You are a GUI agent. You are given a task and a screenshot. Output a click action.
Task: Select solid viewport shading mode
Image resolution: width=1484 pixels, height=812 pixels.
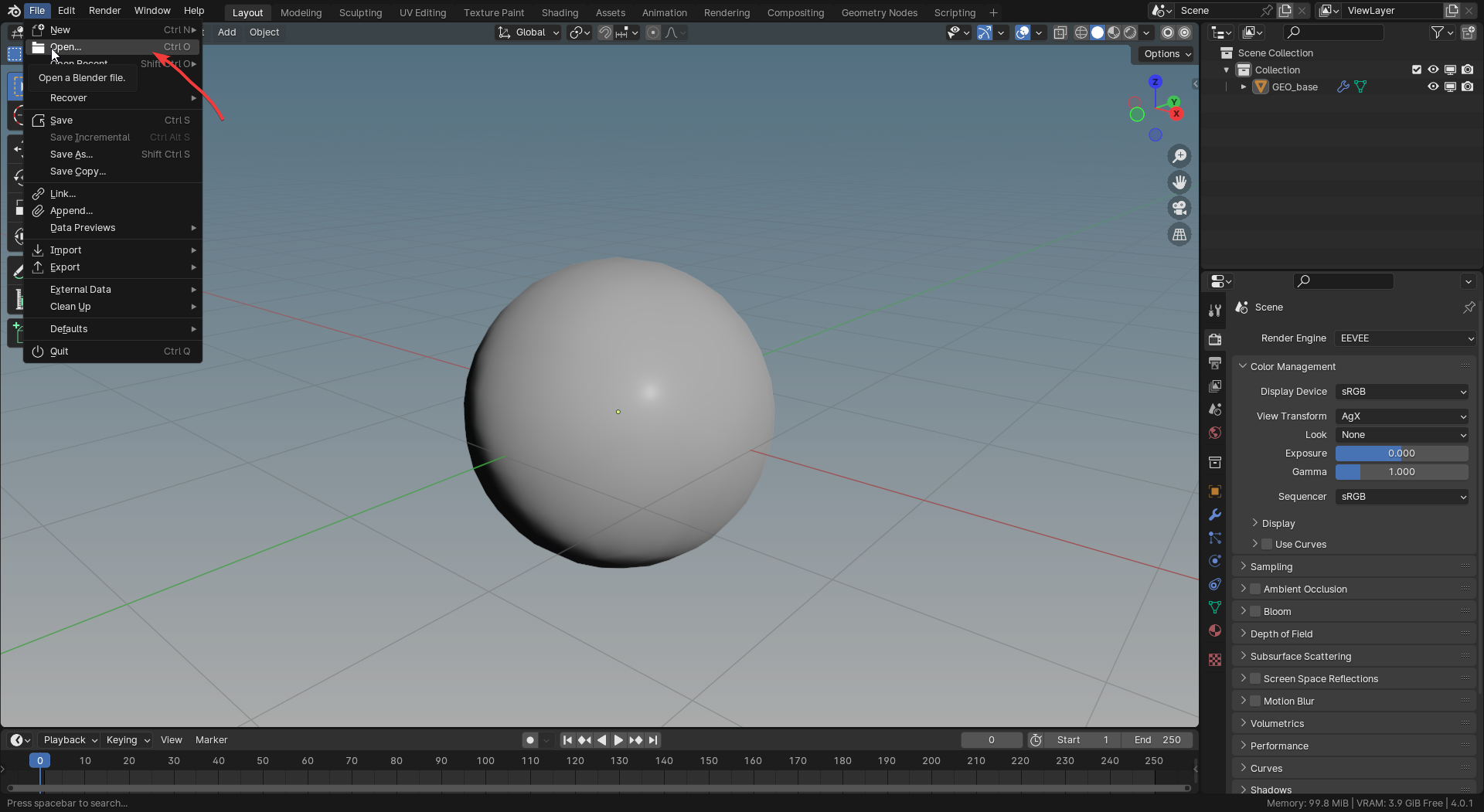tap(1098, 32)
